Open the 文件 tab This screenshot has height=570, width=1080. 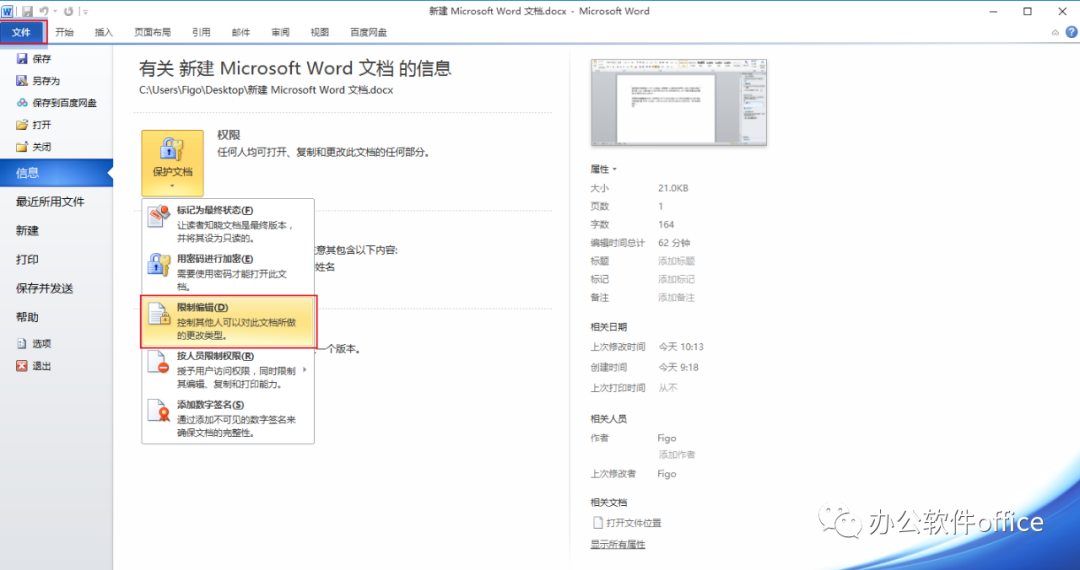(23, 32)
